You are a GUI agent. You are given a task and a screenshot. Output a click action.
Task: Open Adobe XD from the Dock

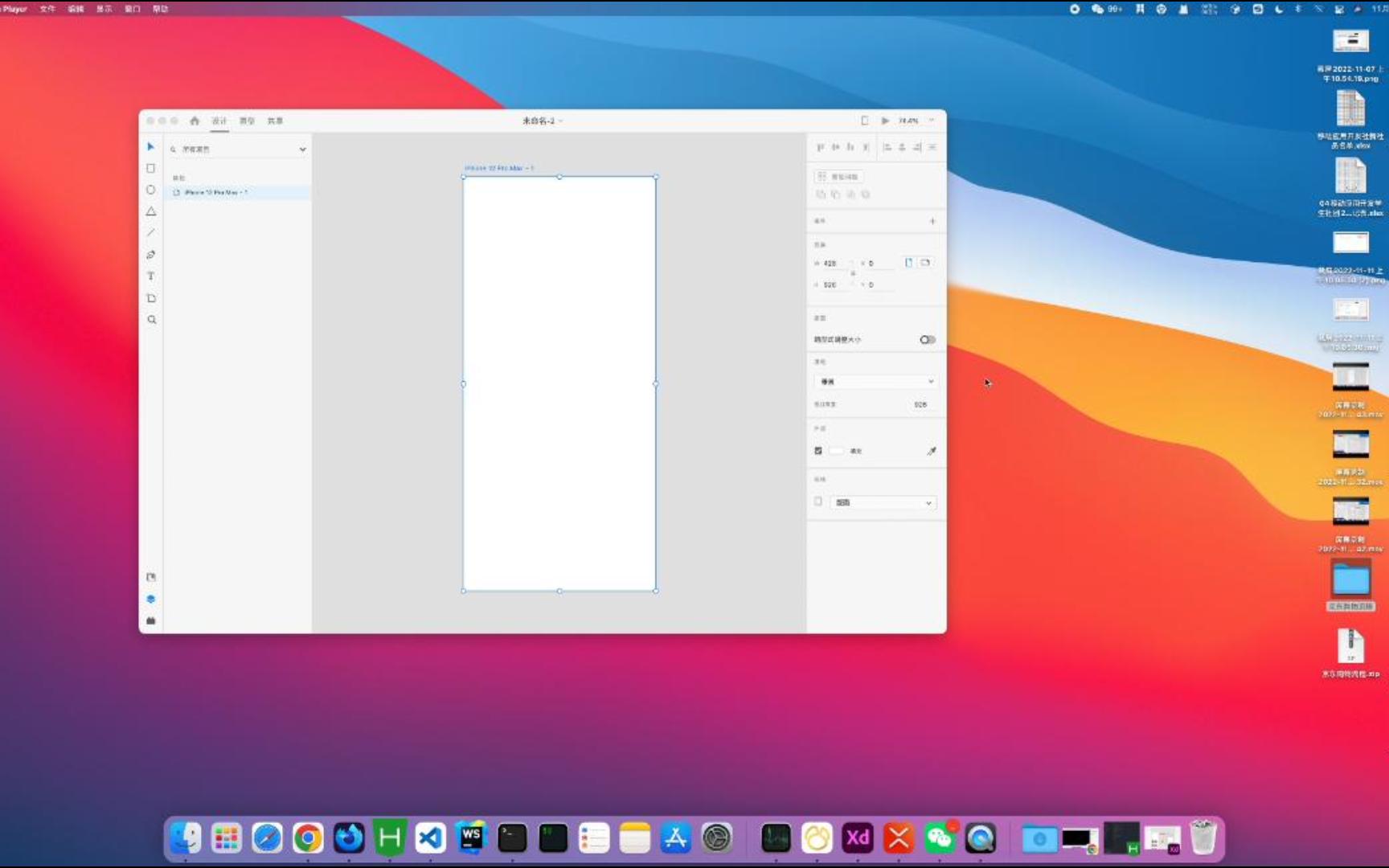click(x=858, y=838)
